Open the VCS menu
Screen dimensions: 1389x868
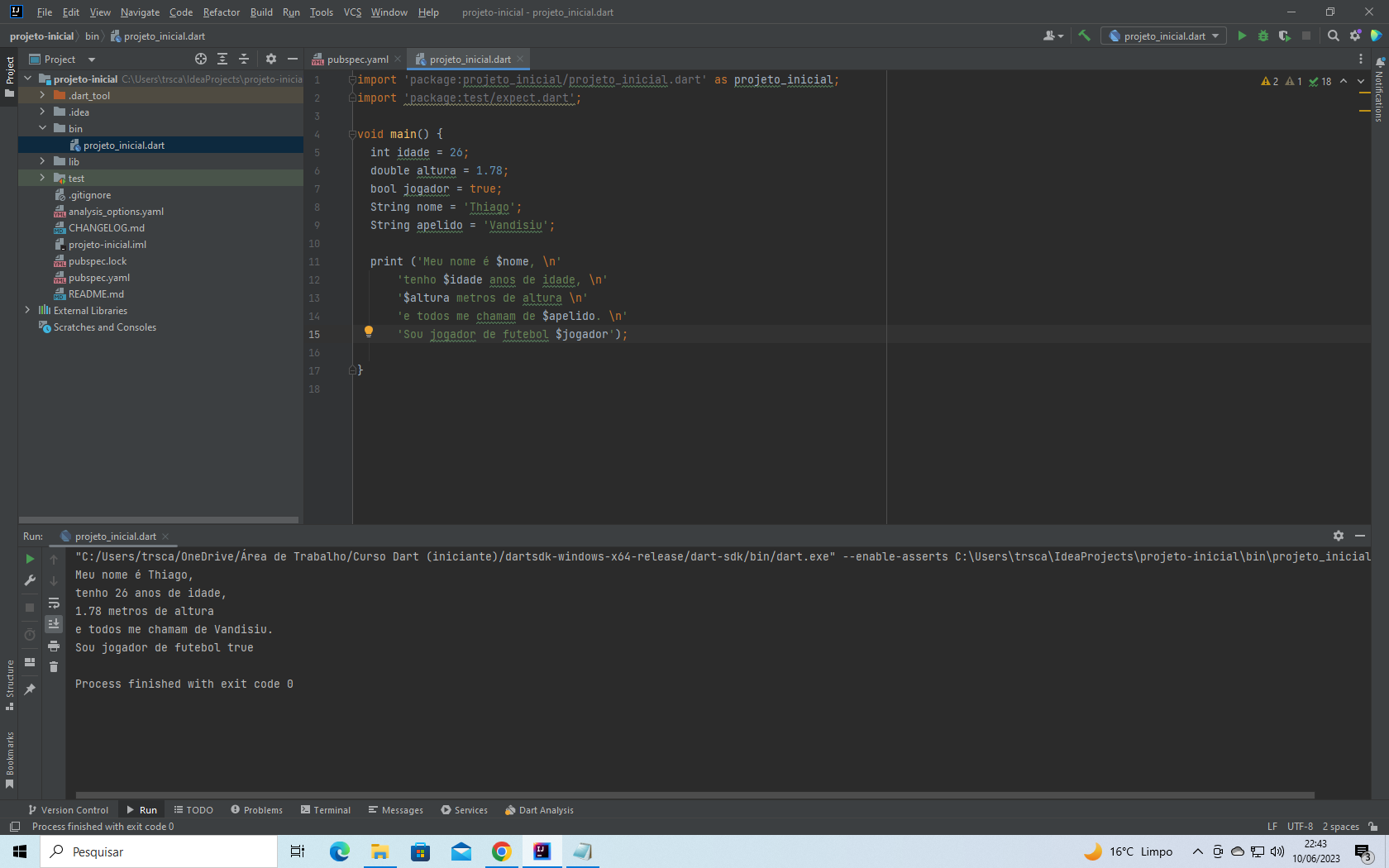[x=352, y=12]
